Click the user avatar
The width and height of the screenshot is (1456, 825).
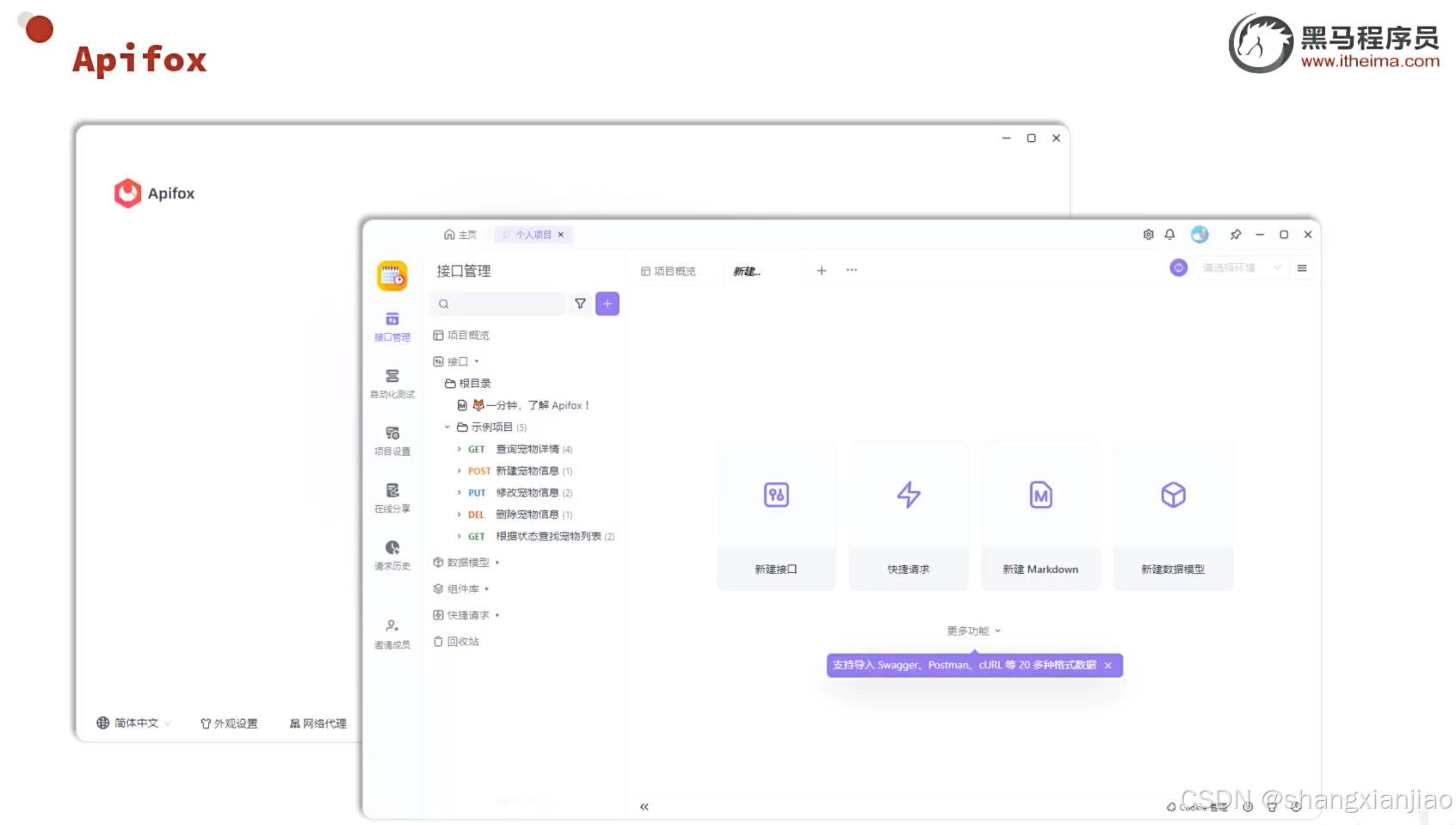click(x=1200, y=235)
